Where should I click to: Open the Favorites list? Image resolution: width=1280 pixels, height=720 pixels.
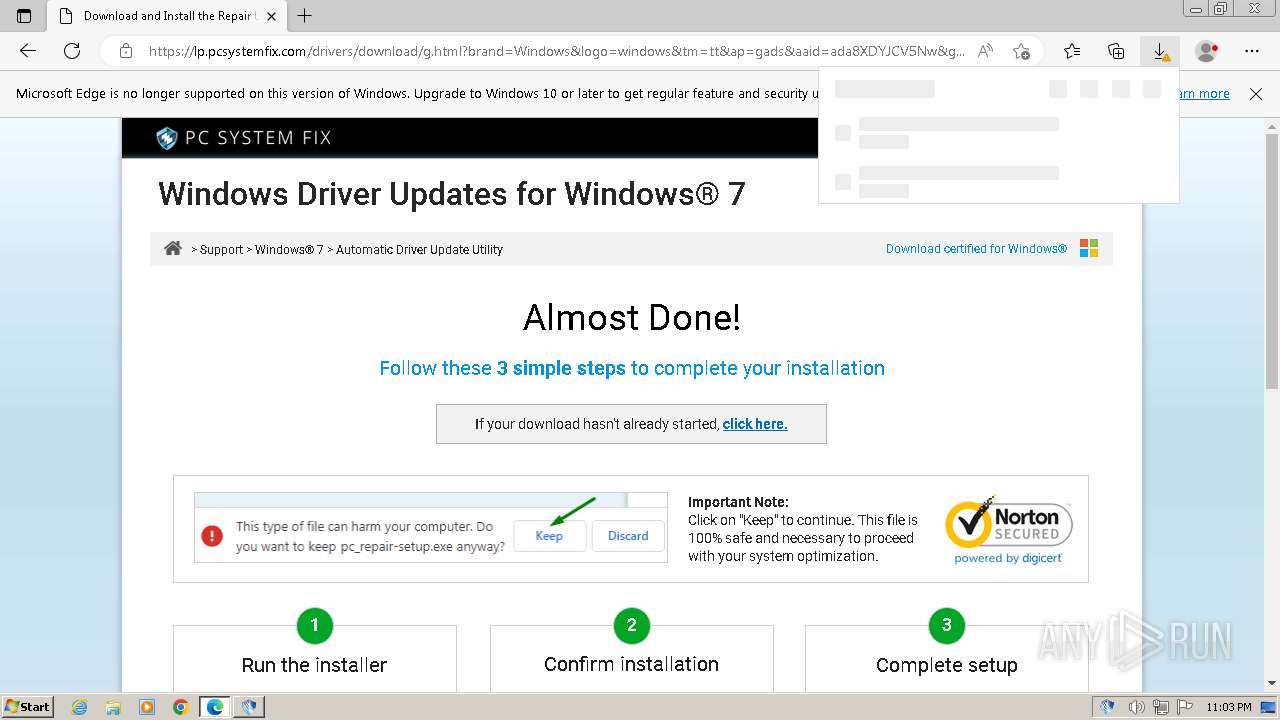[x=1072, y=51]
